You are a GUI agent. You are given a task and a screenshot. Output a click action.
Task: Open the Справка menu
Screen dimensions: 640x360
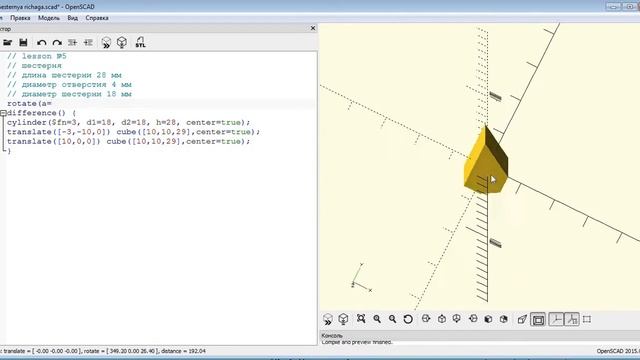[x=97, y=18]
